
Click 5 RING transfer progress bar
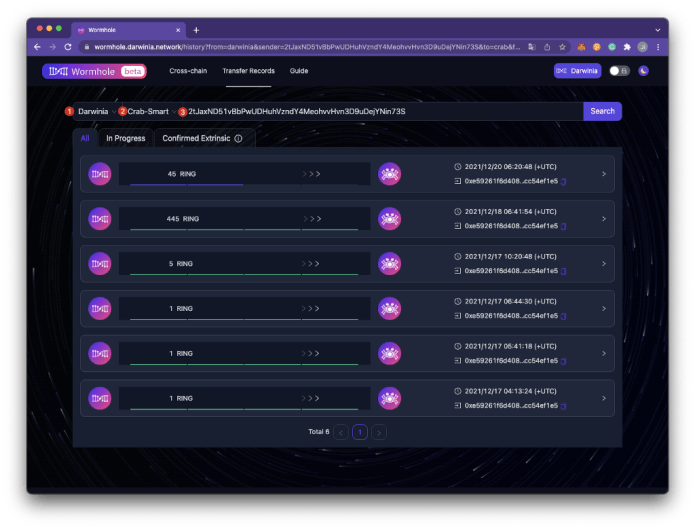(x=244, y=263)
